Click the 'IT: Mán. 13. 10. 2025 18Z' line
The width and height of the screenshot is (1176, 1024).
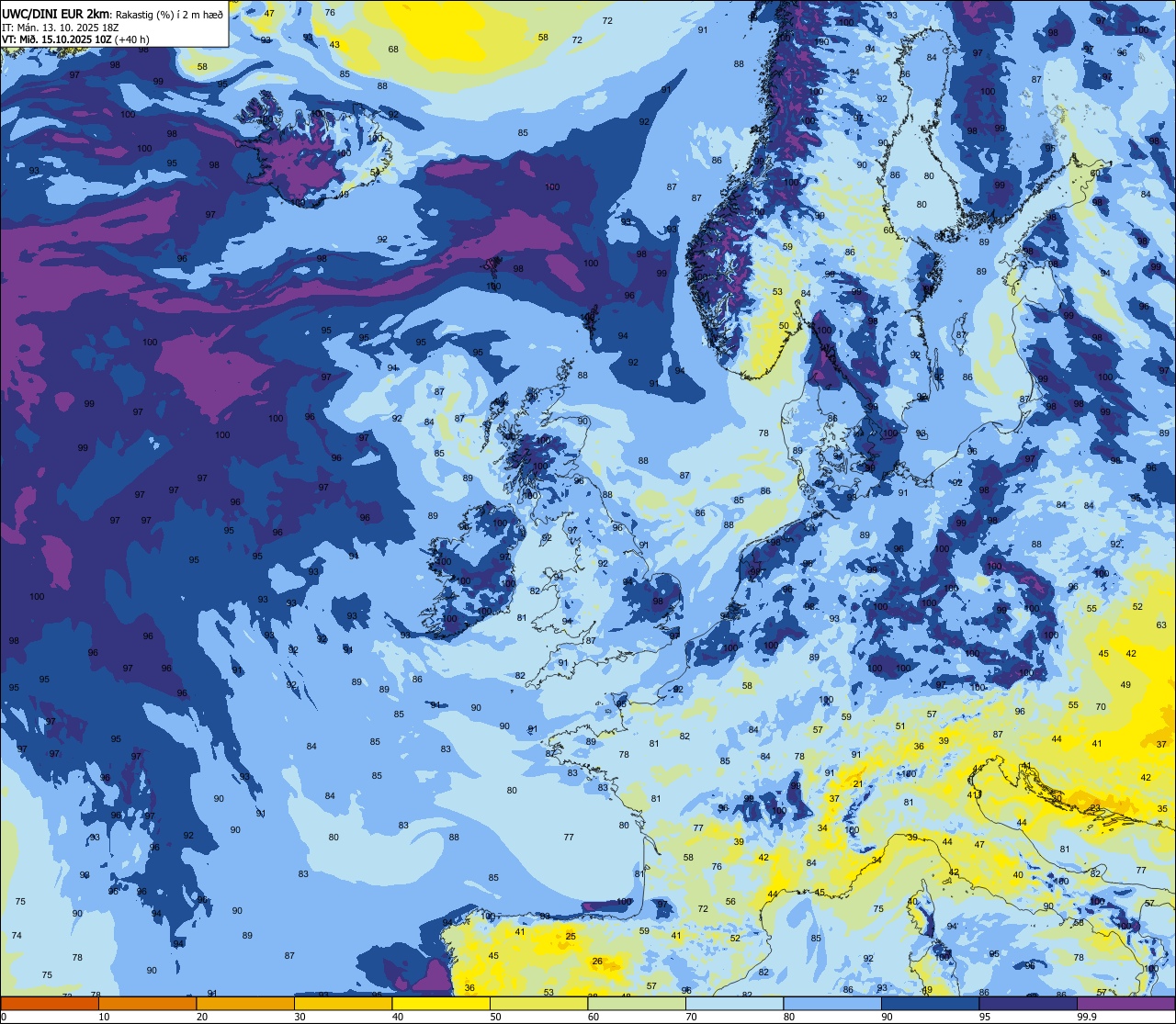[x=60, y=27]
